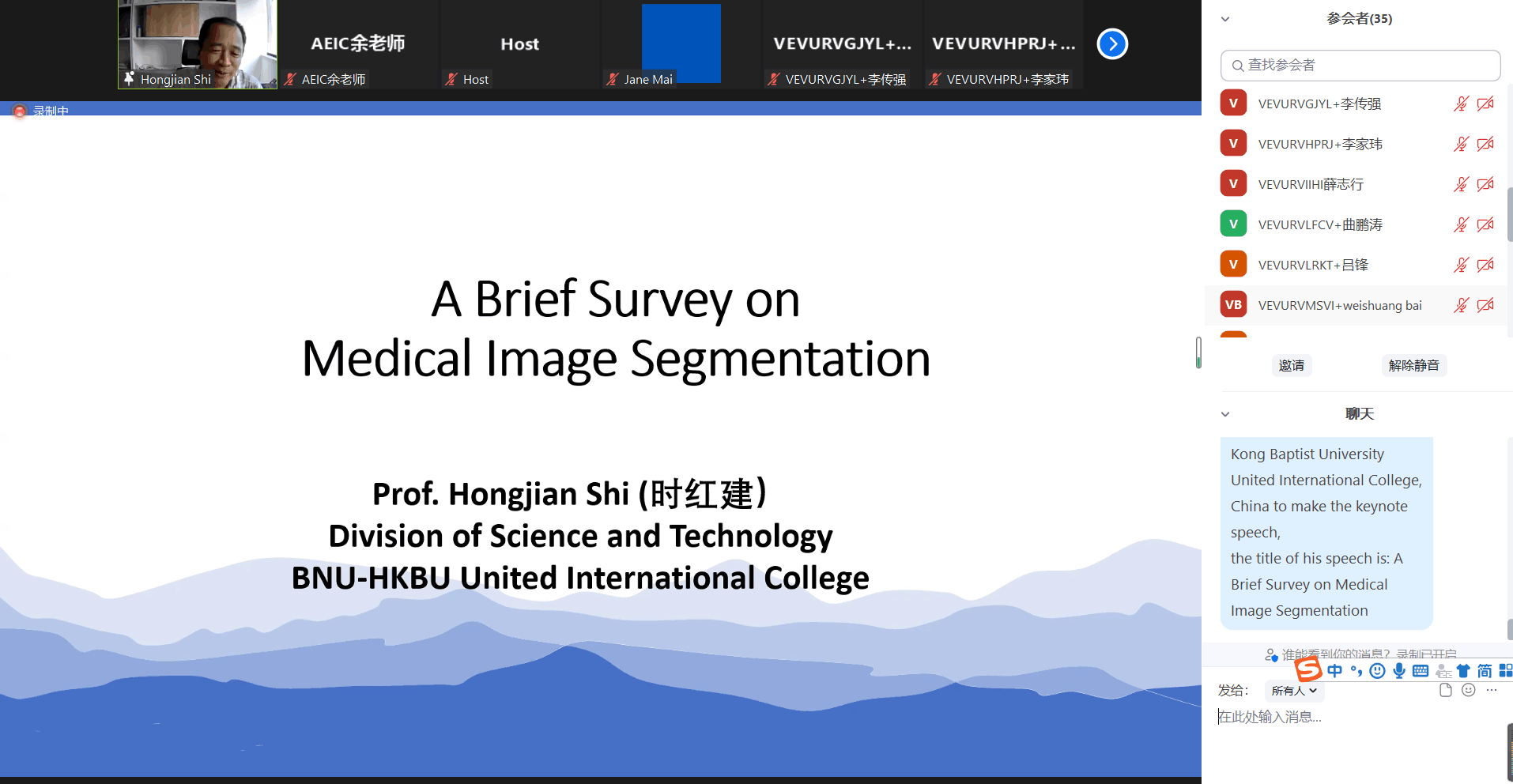Open the 所有人 recipient dropdown
The height and width of the screenshot is (784, 1513).
1294,691
